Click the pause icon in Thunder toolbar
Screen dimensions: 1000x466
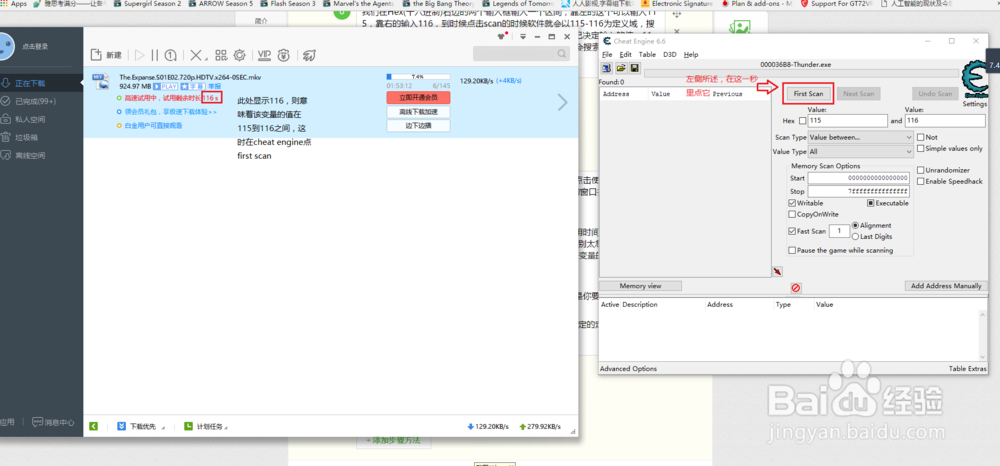[155, 55]
